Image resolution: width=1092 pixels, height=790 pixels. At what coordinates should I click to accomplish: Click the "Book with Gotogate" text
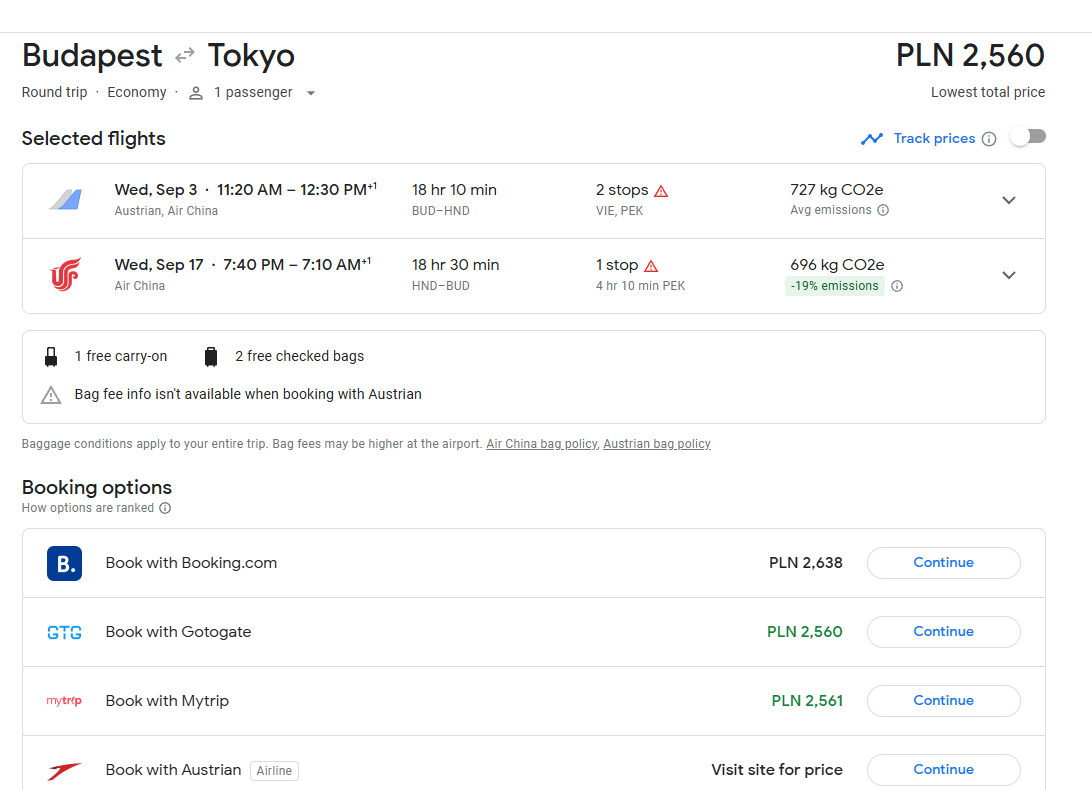click(178, 632)
